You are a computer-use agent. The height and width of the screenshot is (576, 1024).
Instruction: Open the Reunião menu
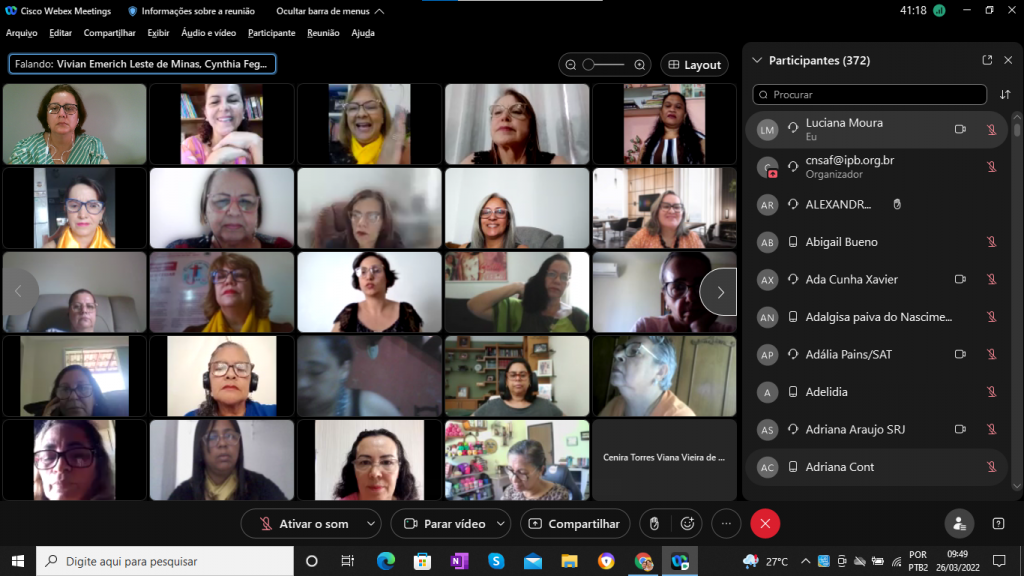[323, 33]
